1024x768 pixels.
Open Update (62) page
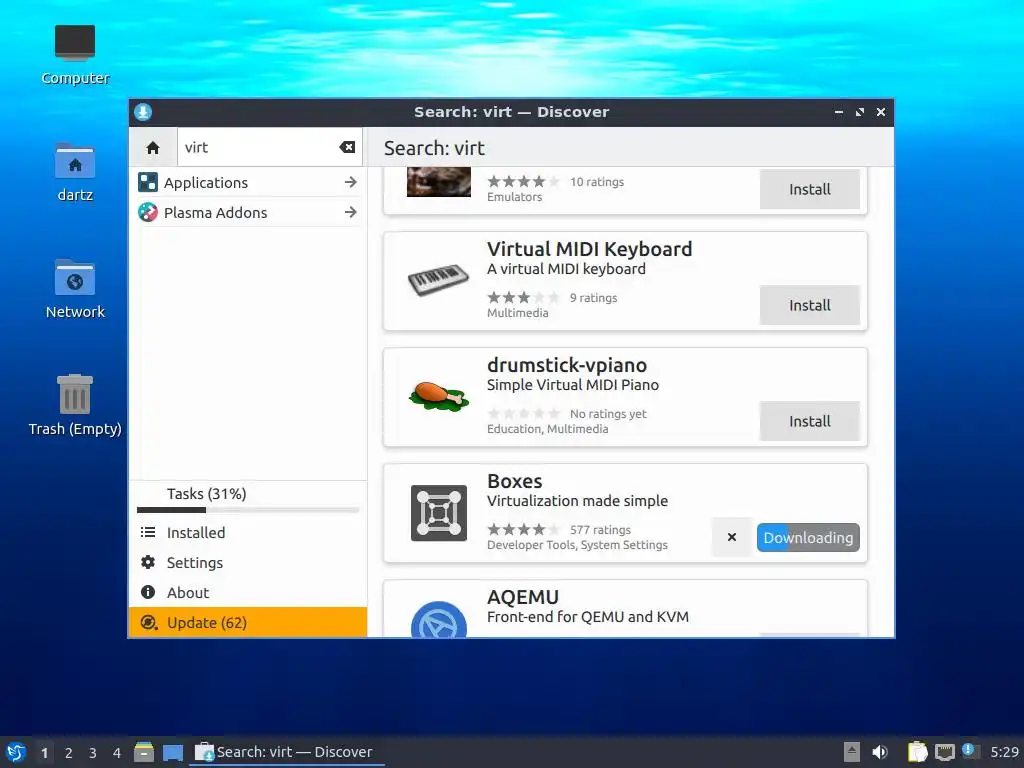pyautogui.click(x=248, y=622)
